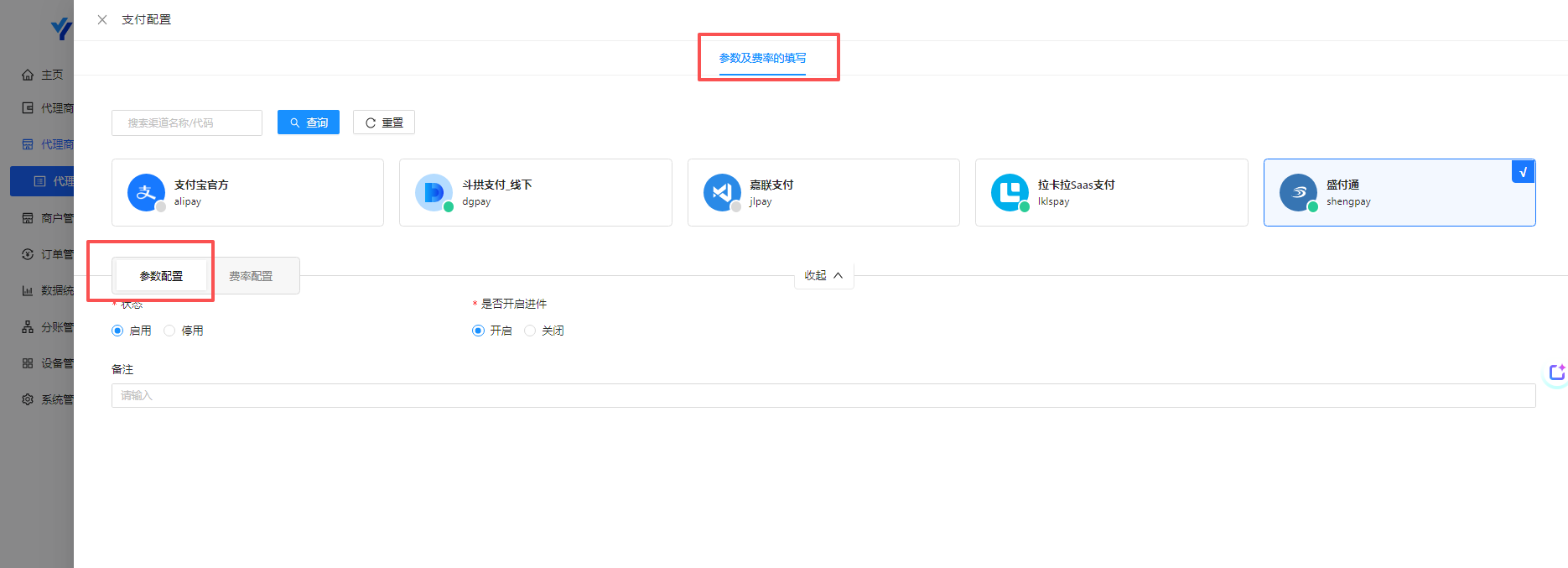Click the 查询 search button
The image size is (1568, 568).
point(309,122)
